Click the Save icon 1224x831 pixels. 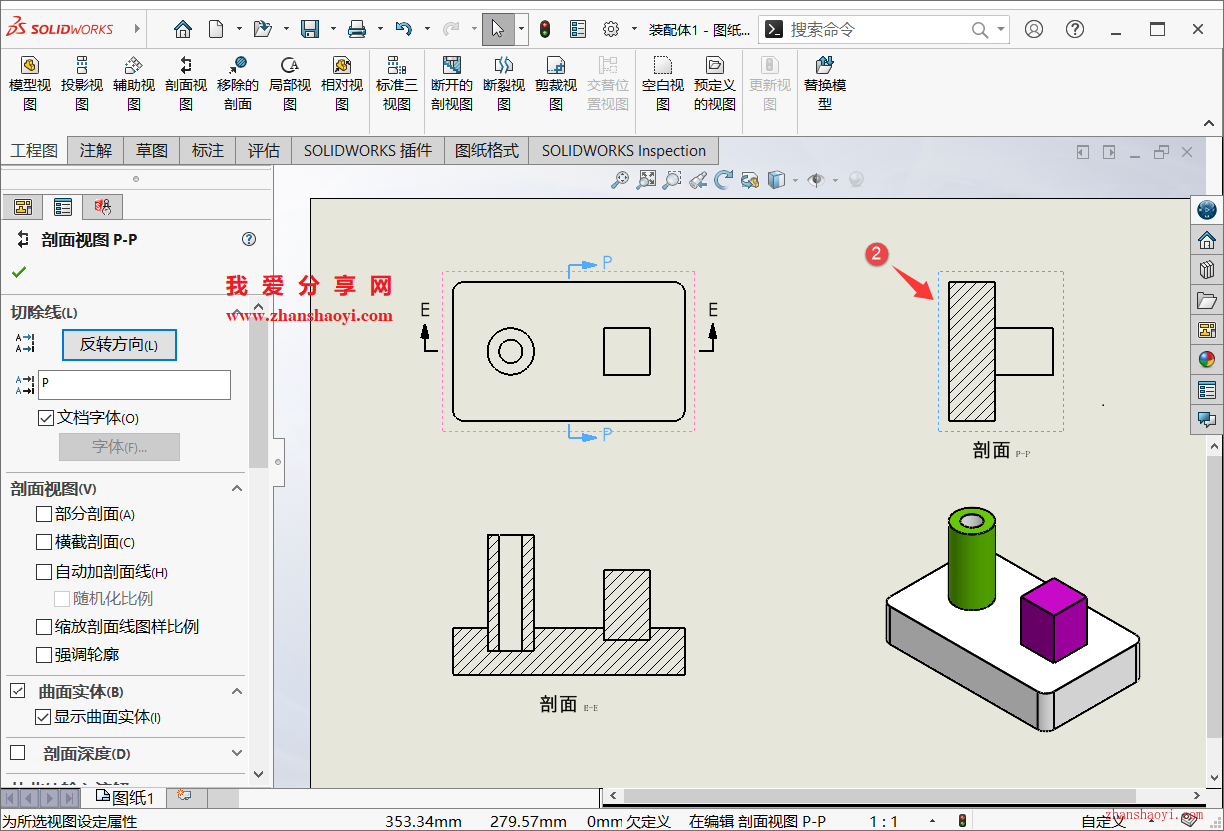[x=311, y=29]
